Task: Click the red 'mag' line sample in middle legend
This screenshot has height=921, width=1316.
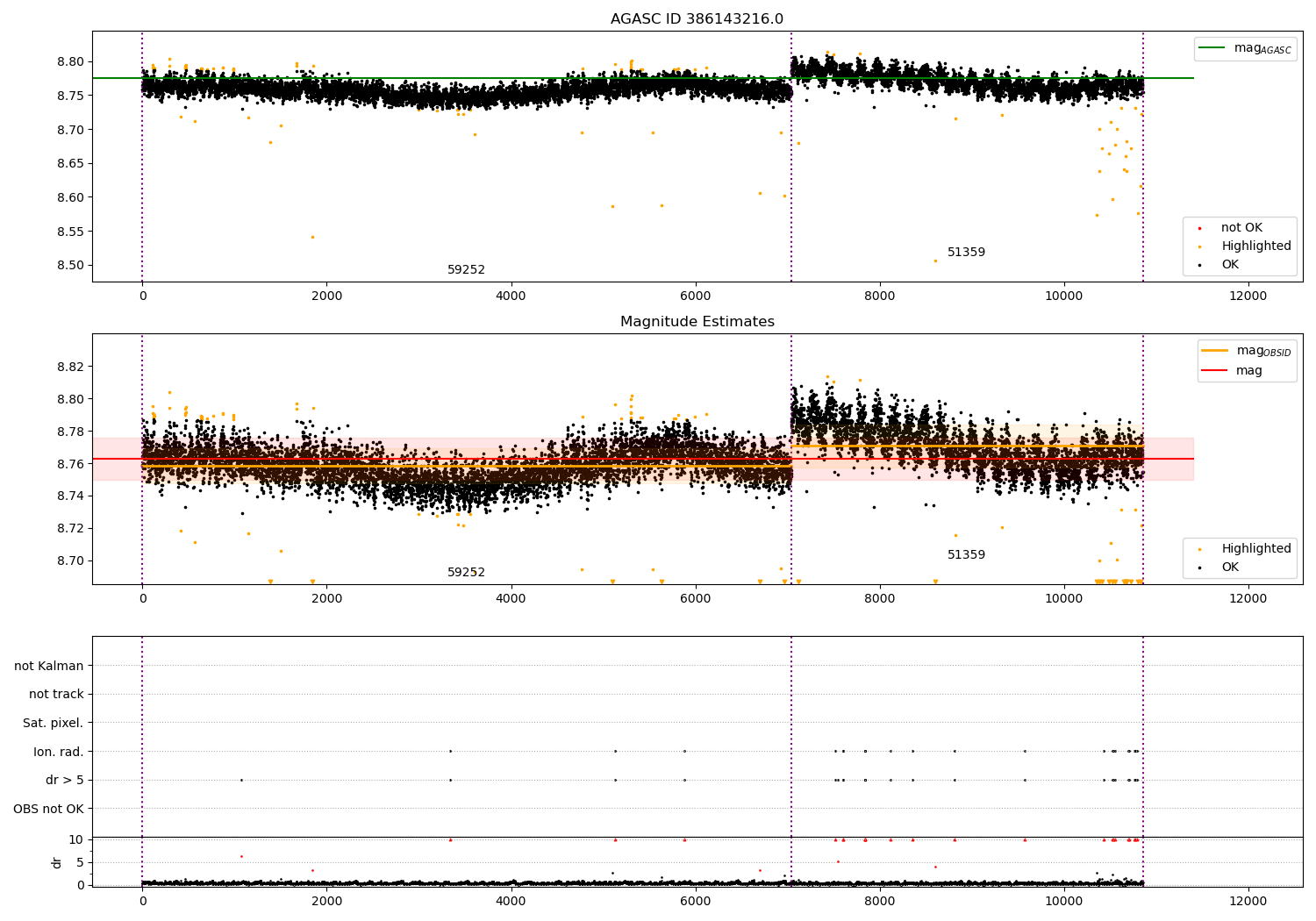Action: pos(1214,371)
